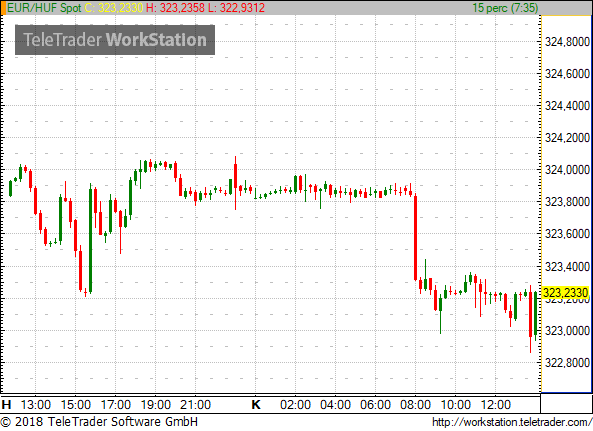Click the K day marker on time axis
The image size is (593, 431).
[x=256, y=405]
